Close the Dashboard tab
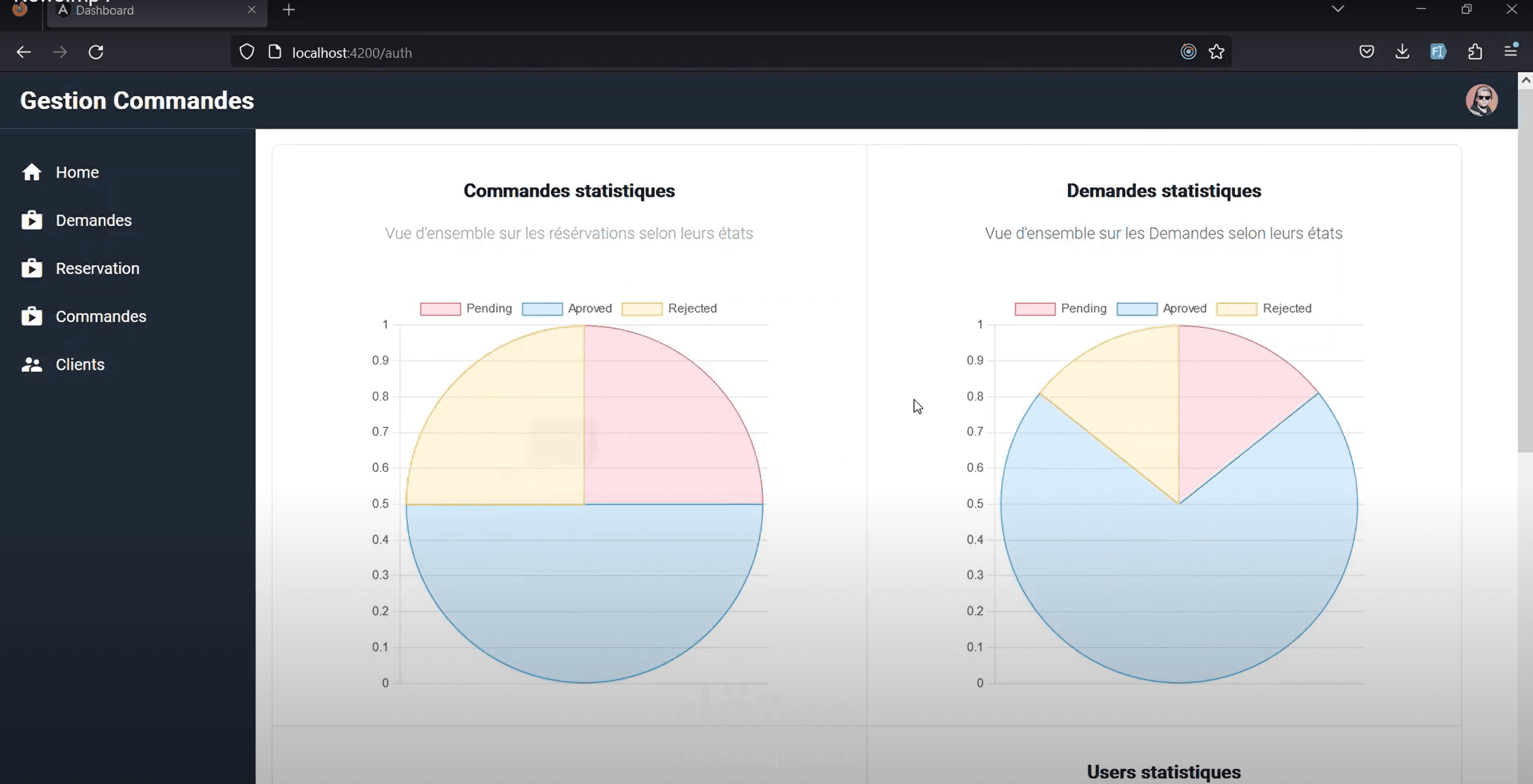The height and width of the screenshot is (784, 1533). 252,10
